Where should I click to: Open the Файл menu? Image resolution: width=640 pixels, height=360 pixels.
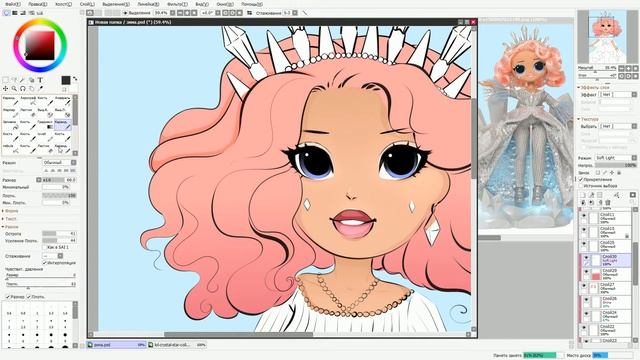click(x=13, y=4)
